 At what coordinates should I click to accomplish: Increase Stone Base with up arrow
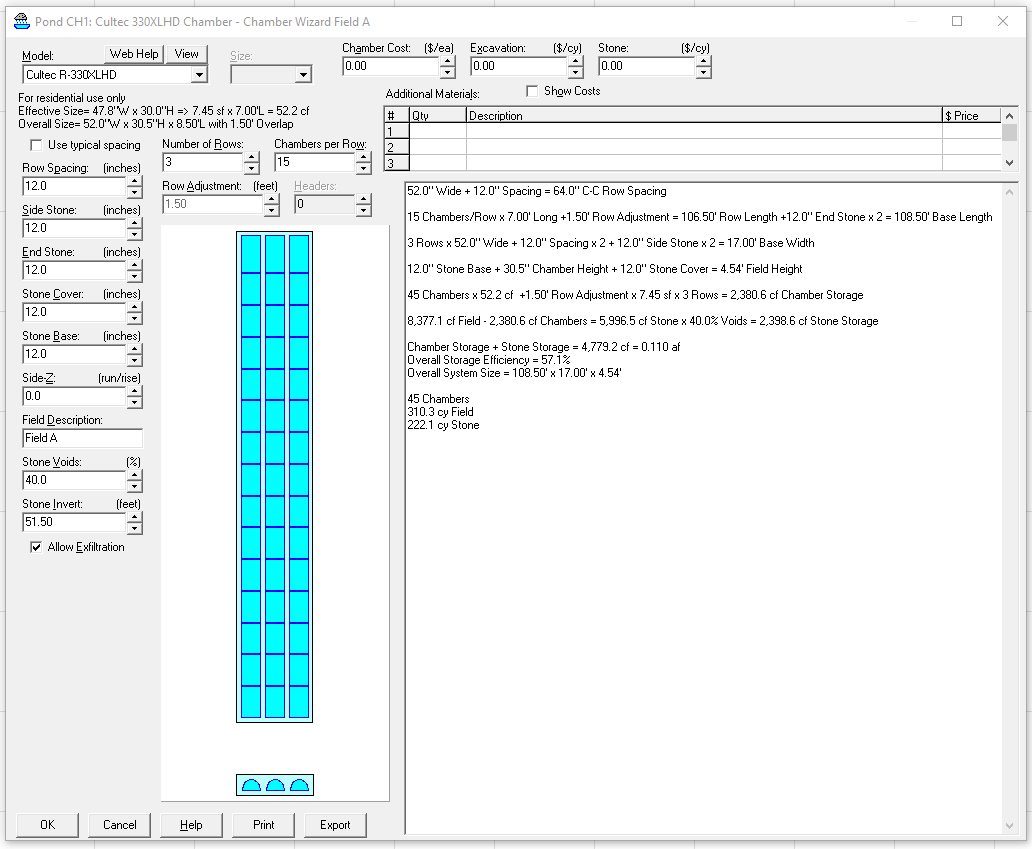tap(134, 349)
